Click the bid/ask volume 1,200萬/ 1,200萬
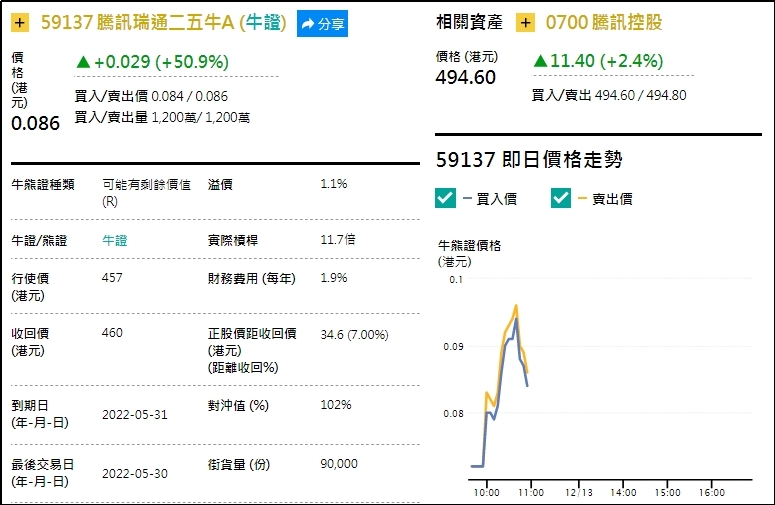Screen dimensions: 775x505 [x=200, y=118]
